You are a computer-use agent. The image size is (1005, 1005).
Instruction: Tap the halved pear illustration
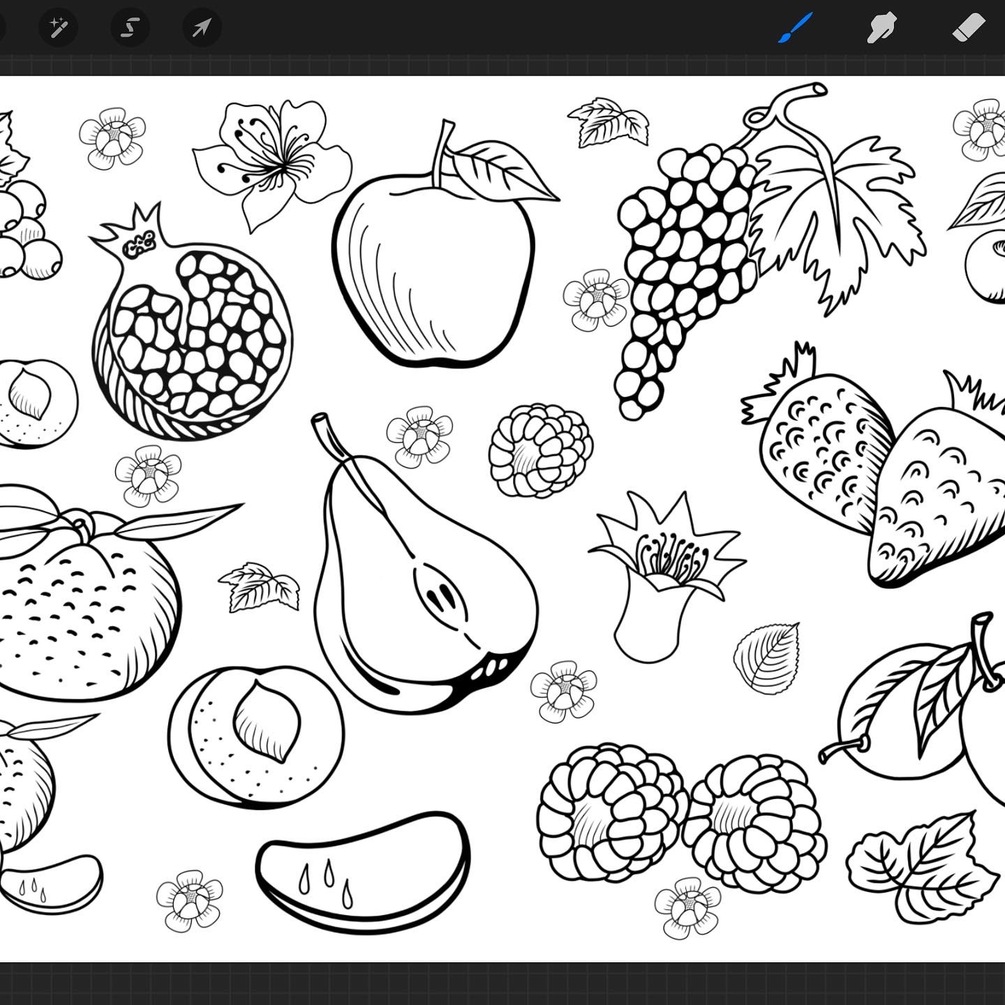(423, 577)
